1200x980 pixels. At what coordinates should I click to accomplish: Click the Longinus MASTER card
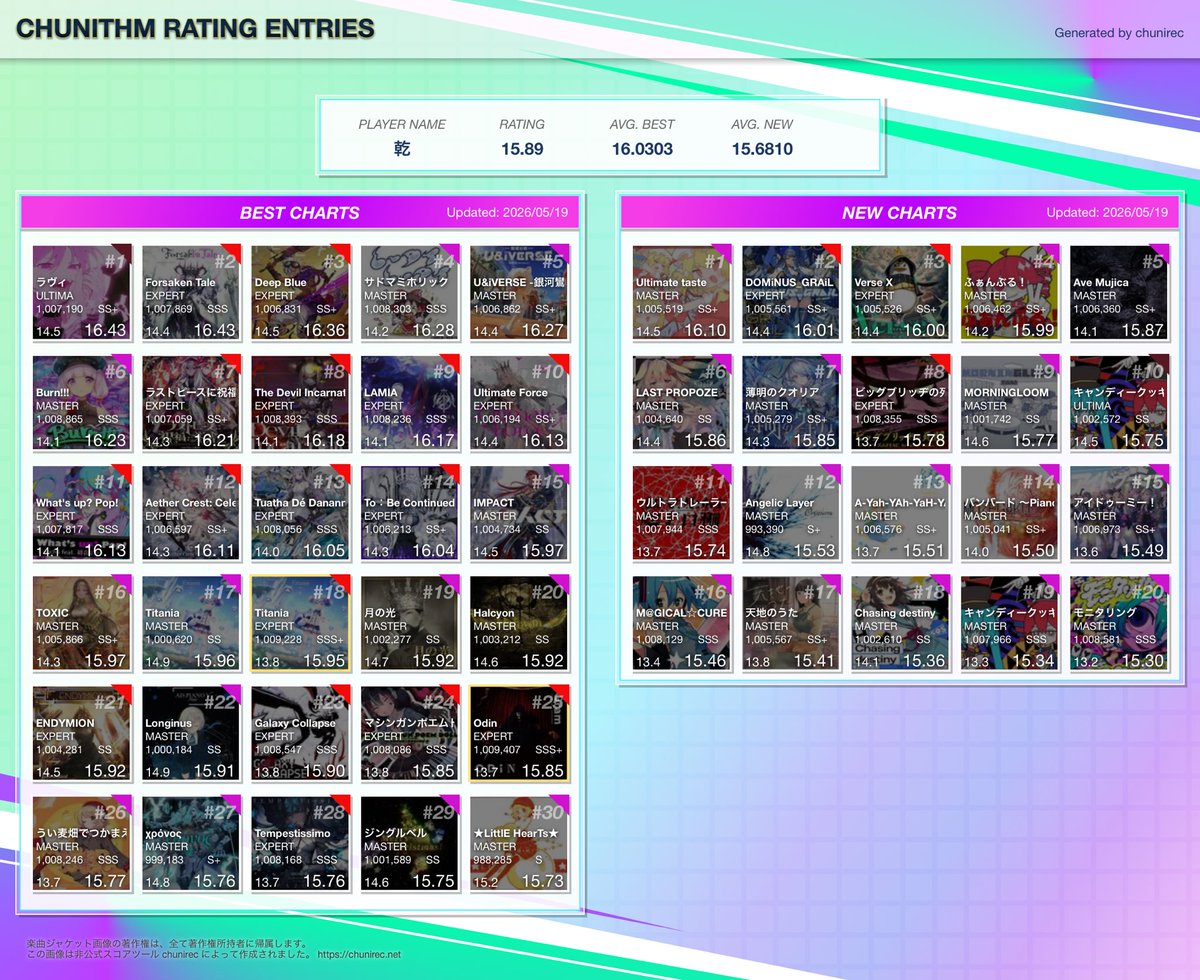click(x=192, y=732)
